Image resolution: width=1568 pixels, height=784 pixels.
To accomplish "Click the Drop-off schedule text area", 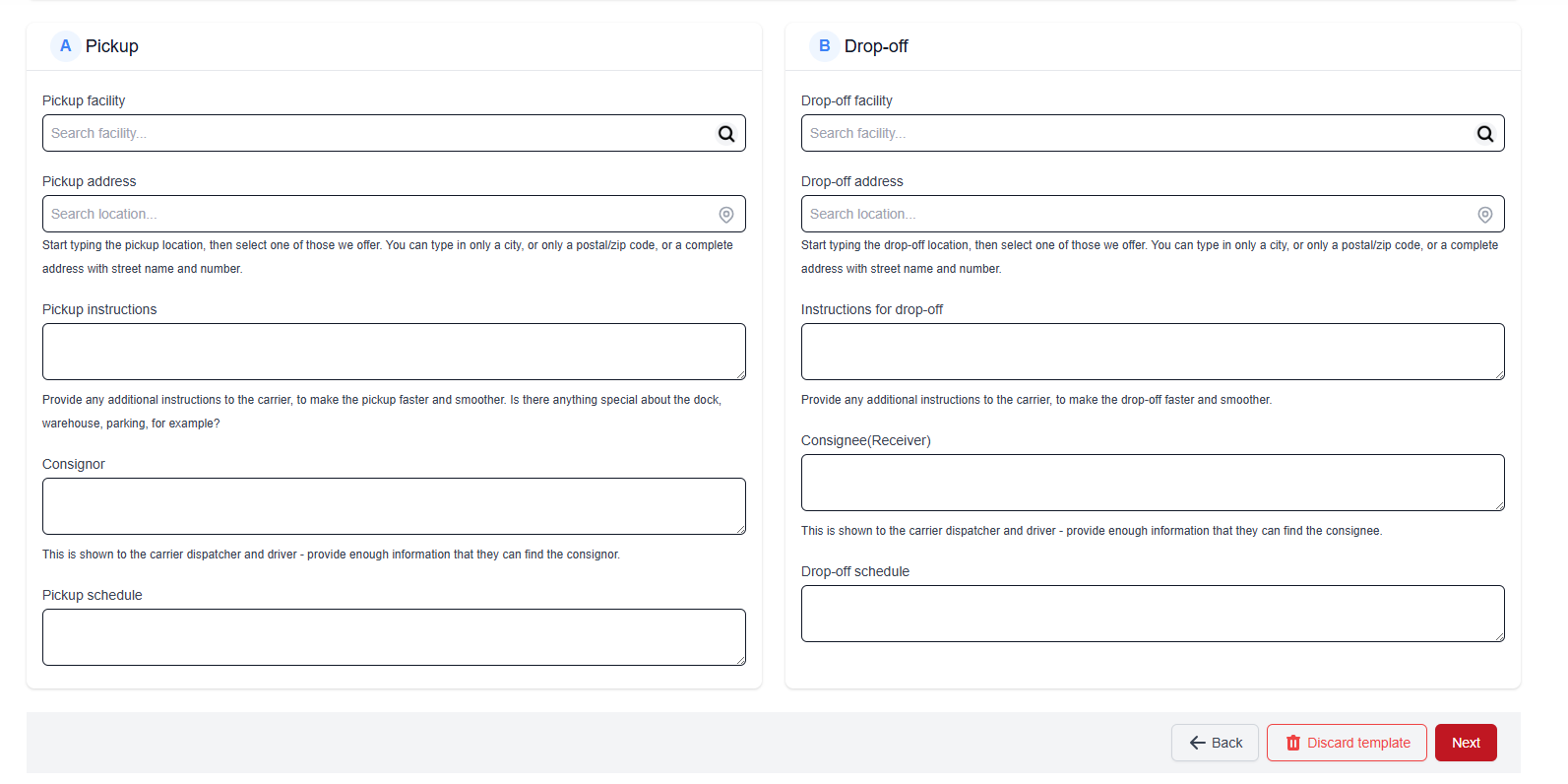I will click(1153, 614).
